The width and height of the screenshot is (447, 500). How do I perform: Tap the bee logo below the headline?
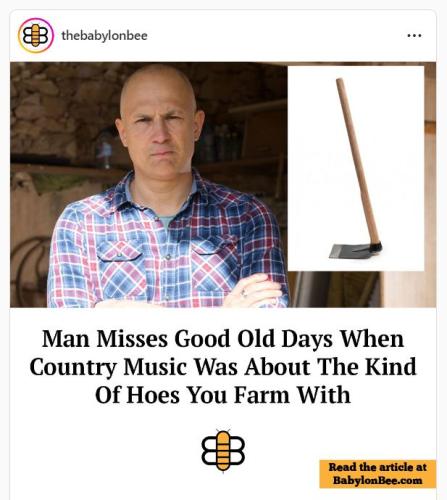click(x=223, y=451)
